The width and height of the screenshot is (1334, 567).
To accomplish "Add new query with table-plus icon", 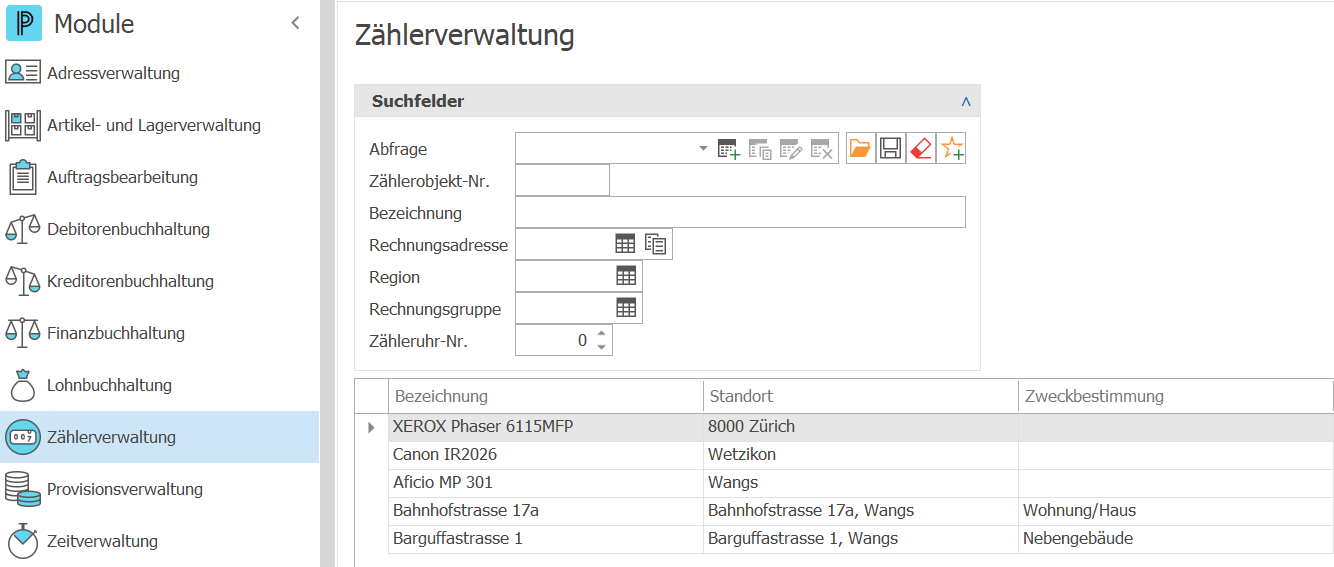I will coord(729,149).
